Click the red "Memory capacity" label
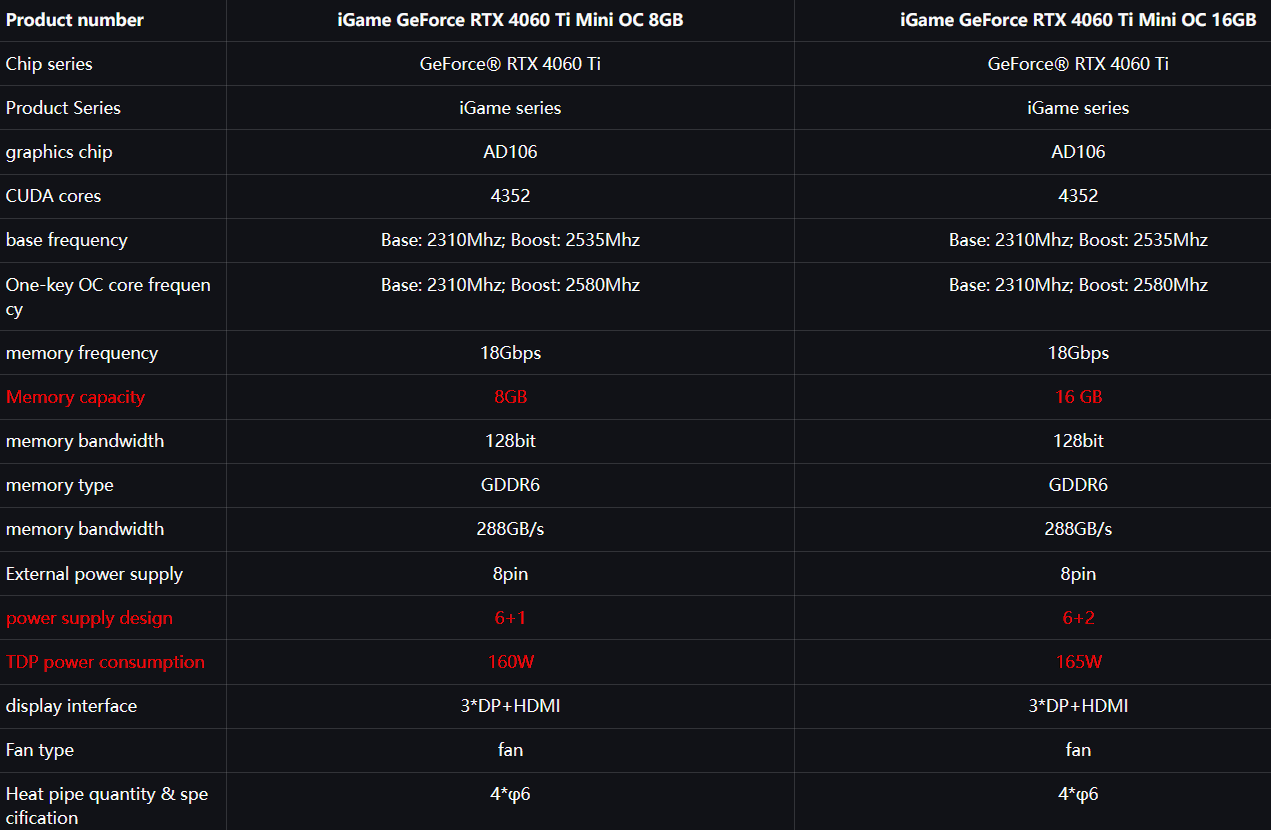This screenshot has height=830, width=1271. pos(75,397)
